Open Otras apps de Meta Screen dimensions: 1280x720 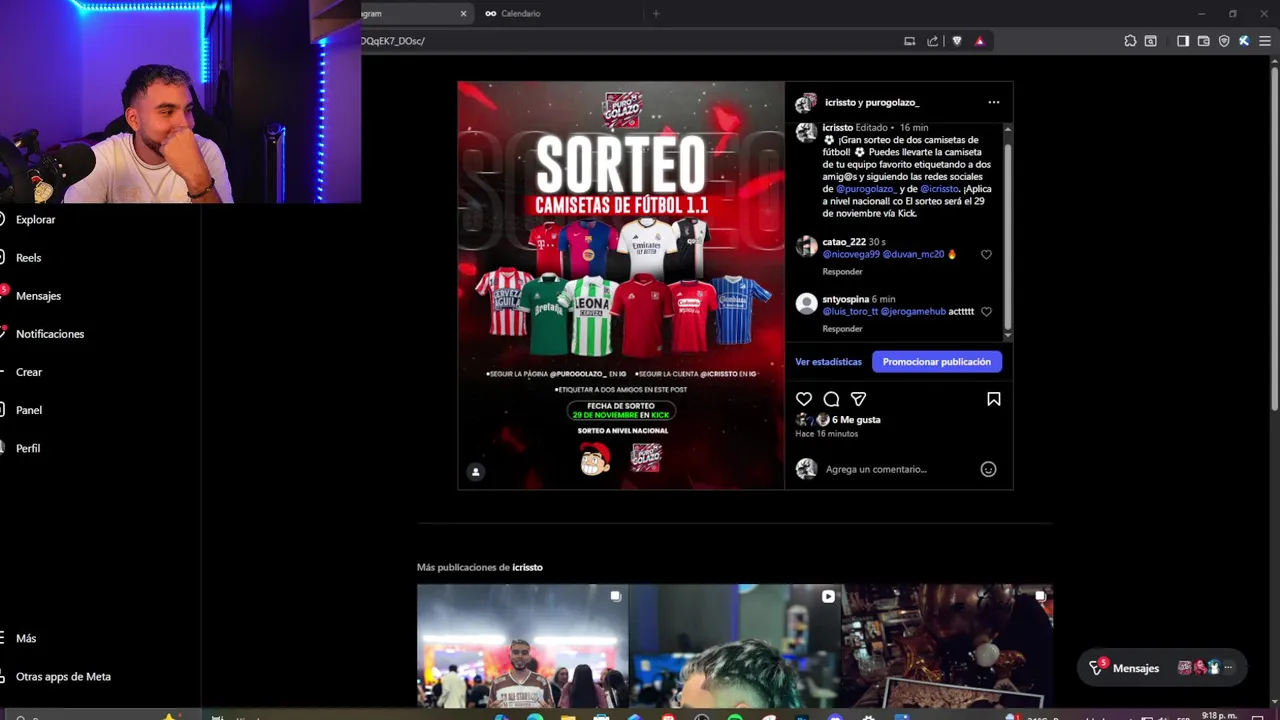(63, 676)
